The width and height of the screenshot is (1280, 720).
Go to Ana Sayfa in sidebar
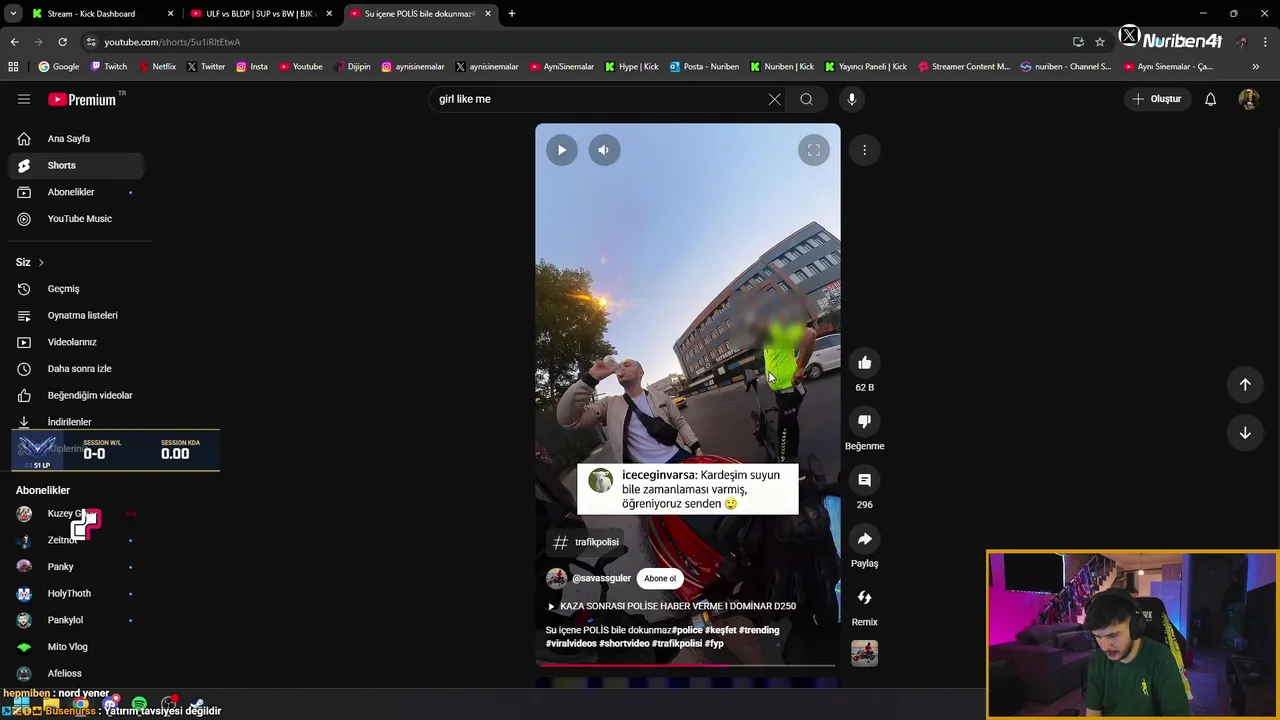[76, 139]
